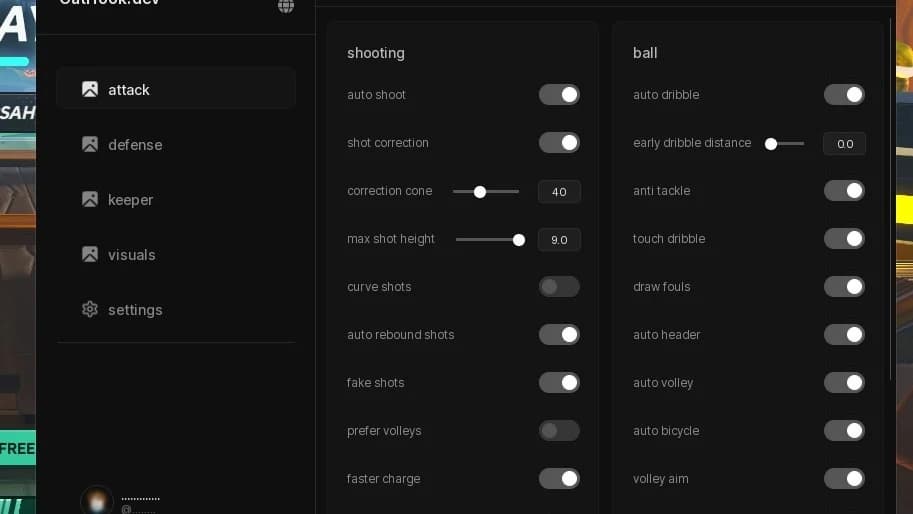Enable prefer volleys
Image resolution: width=913 pixels, height=514 pixels.
(x=559, y=431)
